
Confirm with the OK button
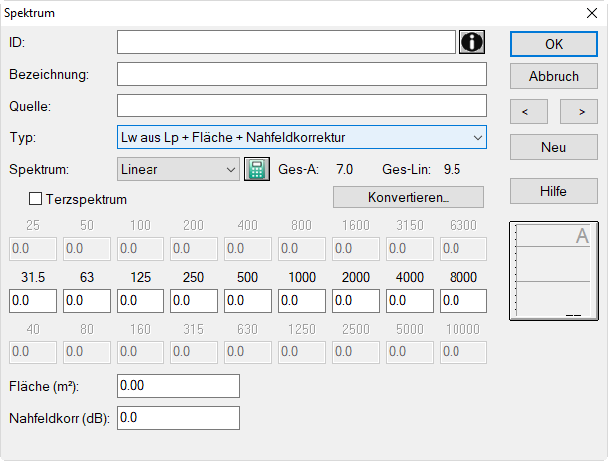554,44
